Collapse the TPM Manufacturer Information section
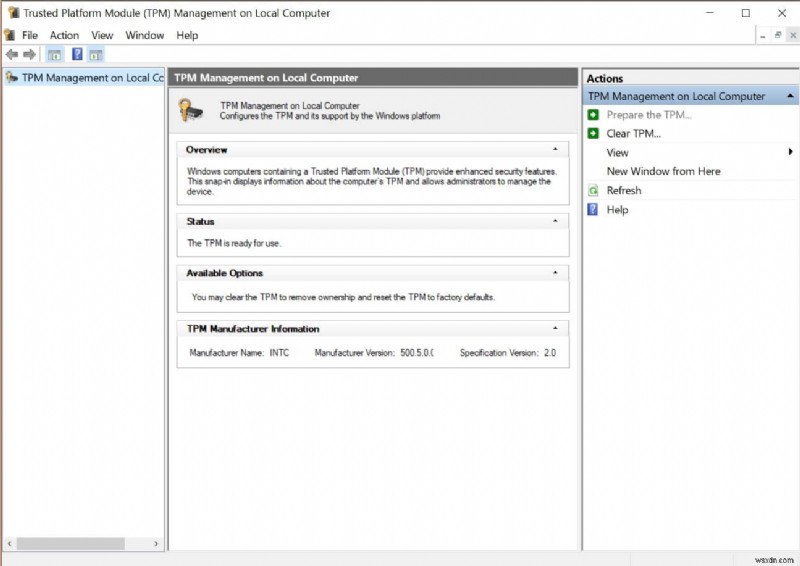Viewport: 800px width, 566px height. coord(555,329)
